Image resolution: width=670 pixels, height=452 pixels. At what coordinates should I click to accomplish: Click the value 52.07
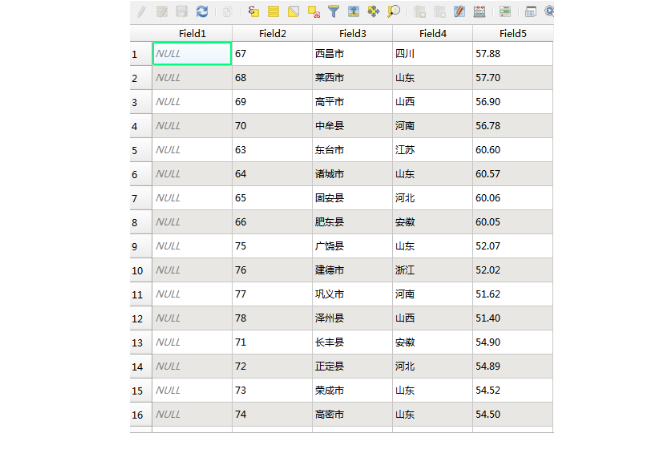488,246
